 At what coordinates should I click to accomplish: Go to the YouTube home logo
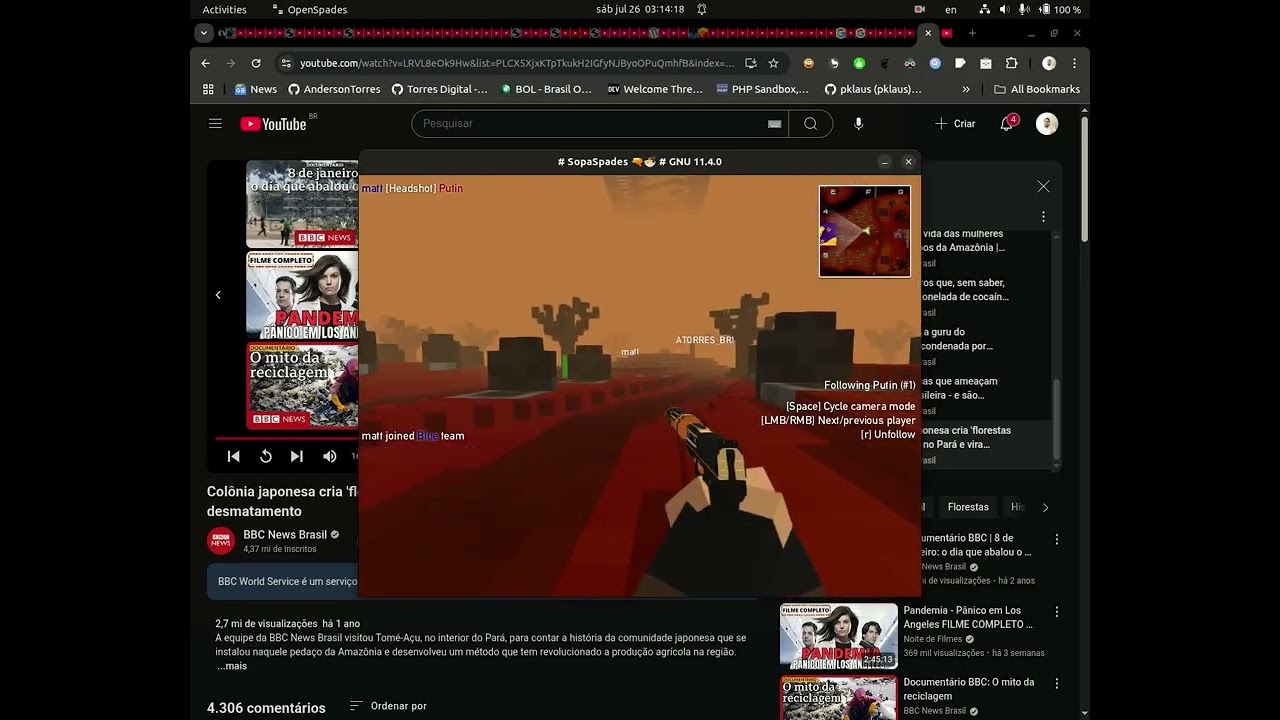[x=273, y=124]
